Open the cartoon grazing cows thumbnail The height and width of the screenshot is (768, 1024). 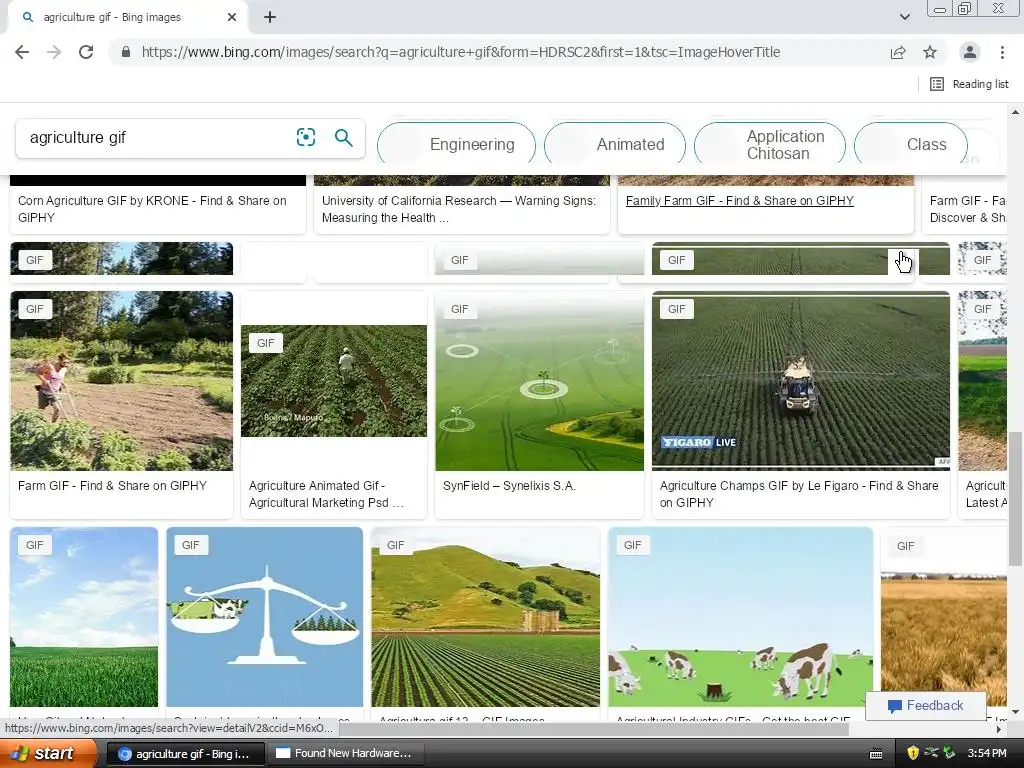(741, 616)
